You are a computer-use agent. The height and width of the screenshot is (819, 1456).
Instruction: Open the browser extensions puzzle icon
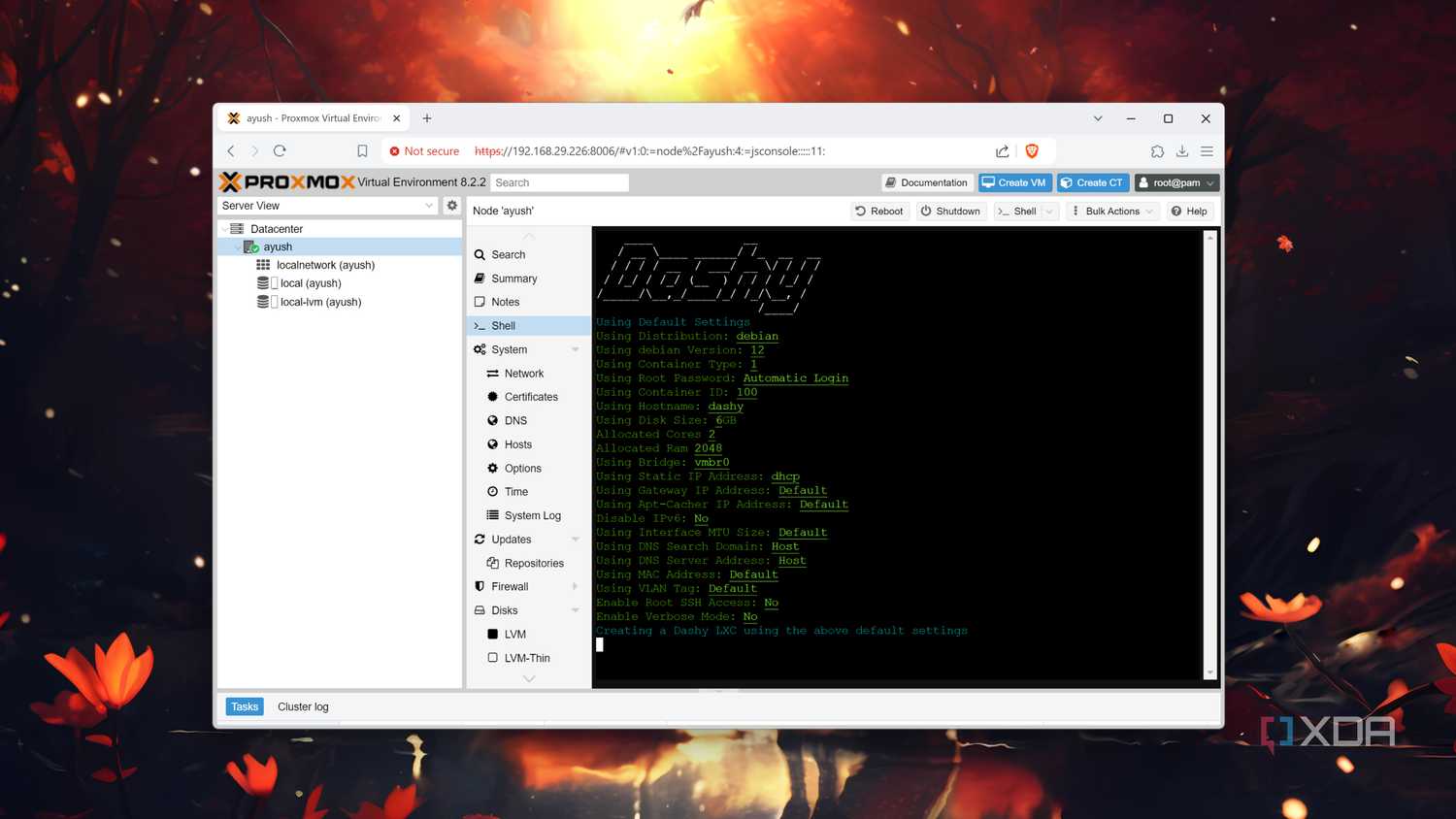(1157, 151)
